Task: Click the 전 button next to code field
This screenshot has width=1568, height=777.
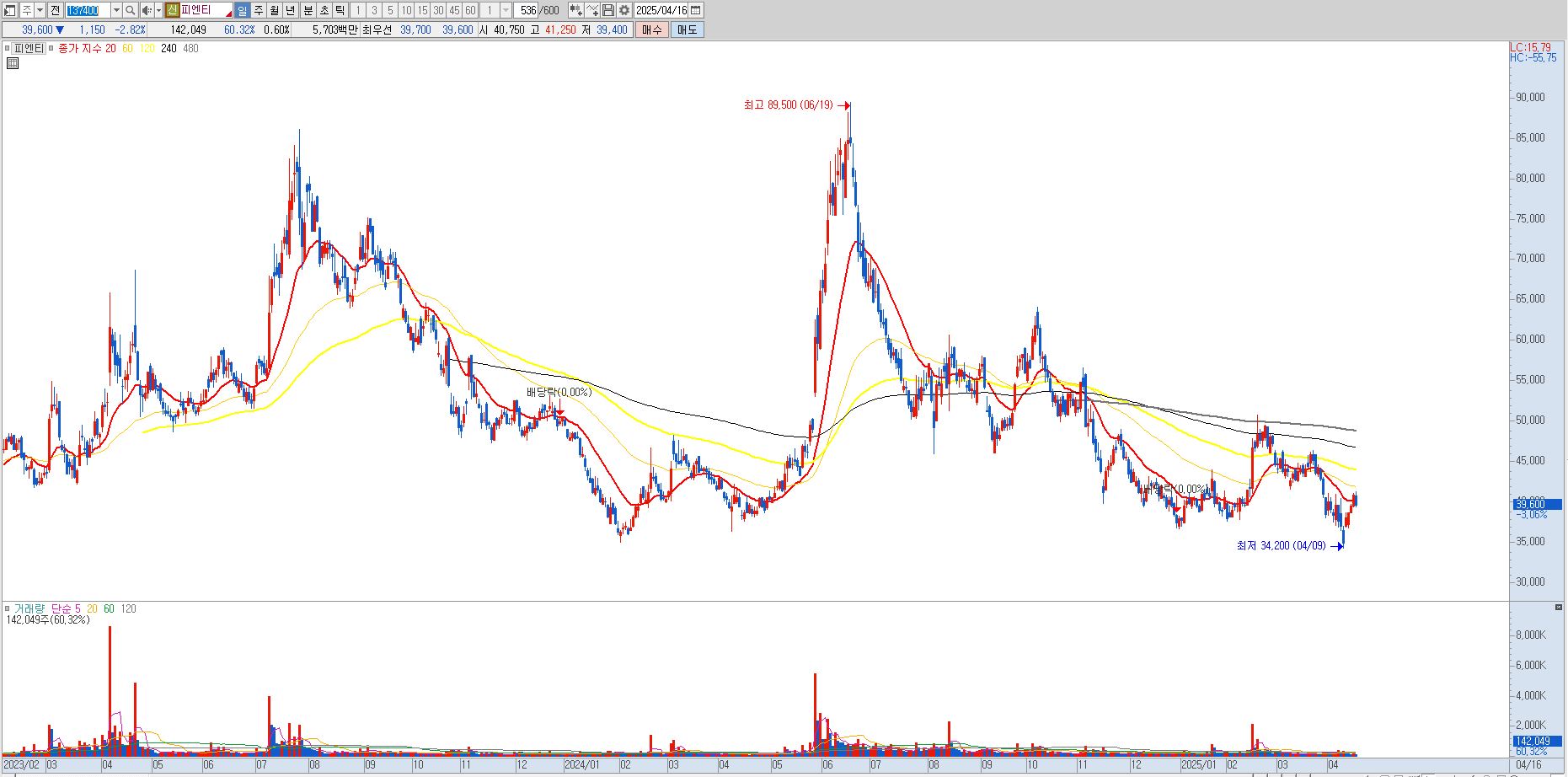Action: coord(55,10)
